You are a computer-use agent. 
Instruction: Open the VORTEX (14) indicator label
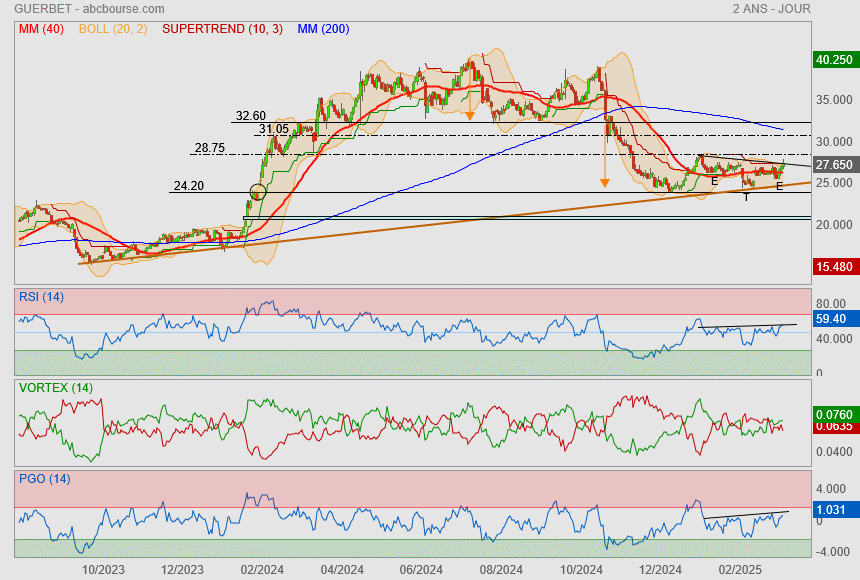(x=56, y=387)
